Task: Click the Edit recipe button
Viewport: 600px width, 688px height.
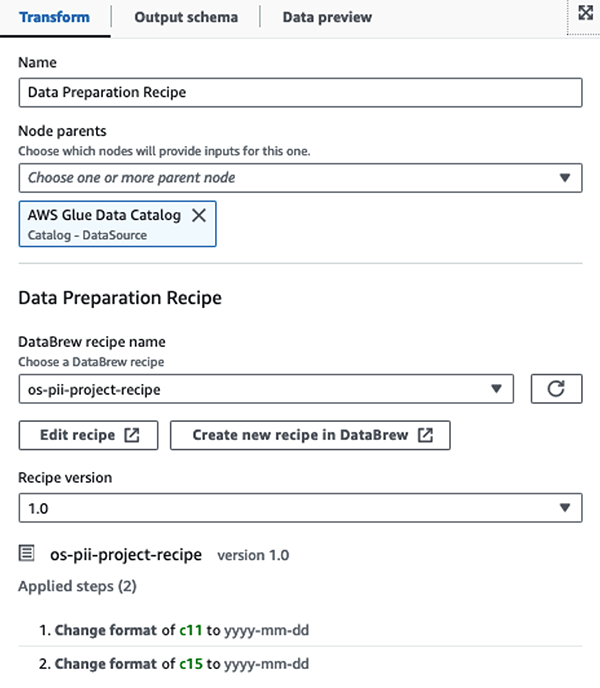Action: [88, 435]
